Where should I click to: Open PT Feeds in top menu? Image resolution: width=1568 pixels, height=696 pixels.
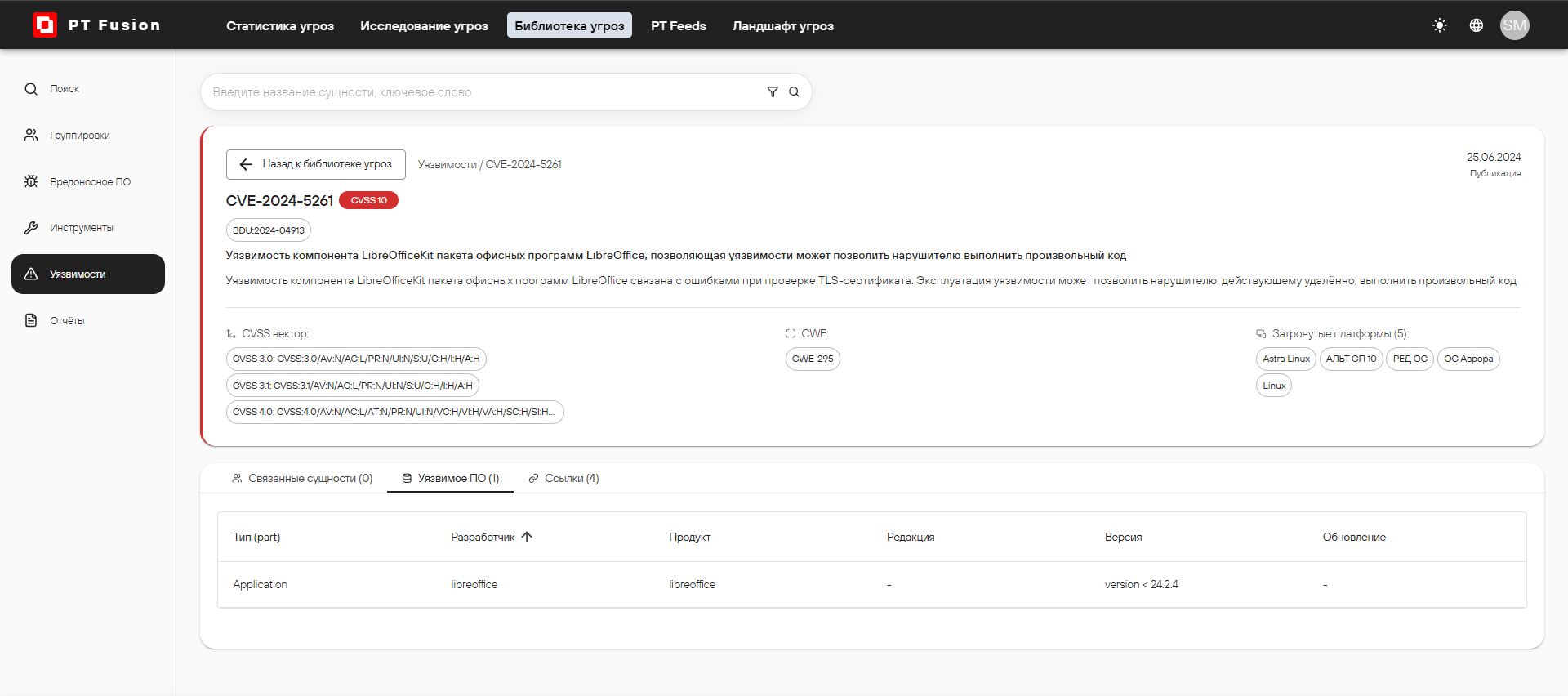coord(679,26)
